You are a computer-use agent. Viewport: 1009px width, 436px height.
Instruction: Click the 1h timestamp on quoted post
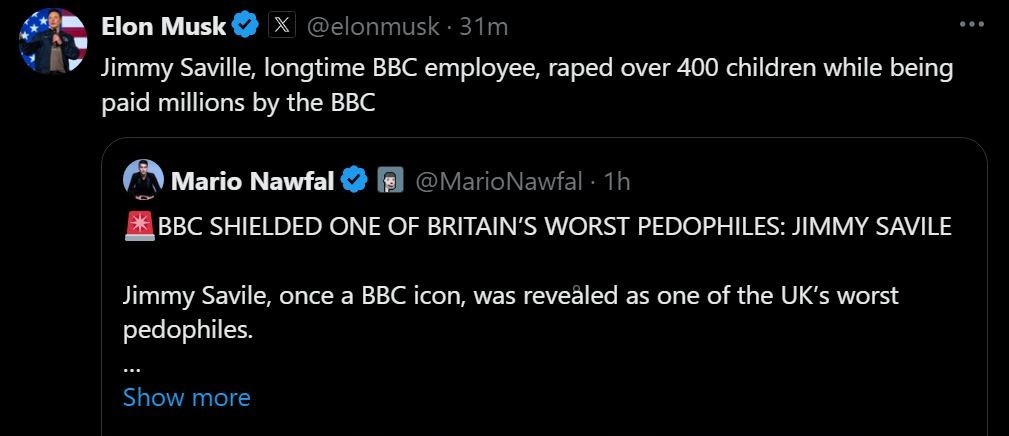(x=618, y=181)
